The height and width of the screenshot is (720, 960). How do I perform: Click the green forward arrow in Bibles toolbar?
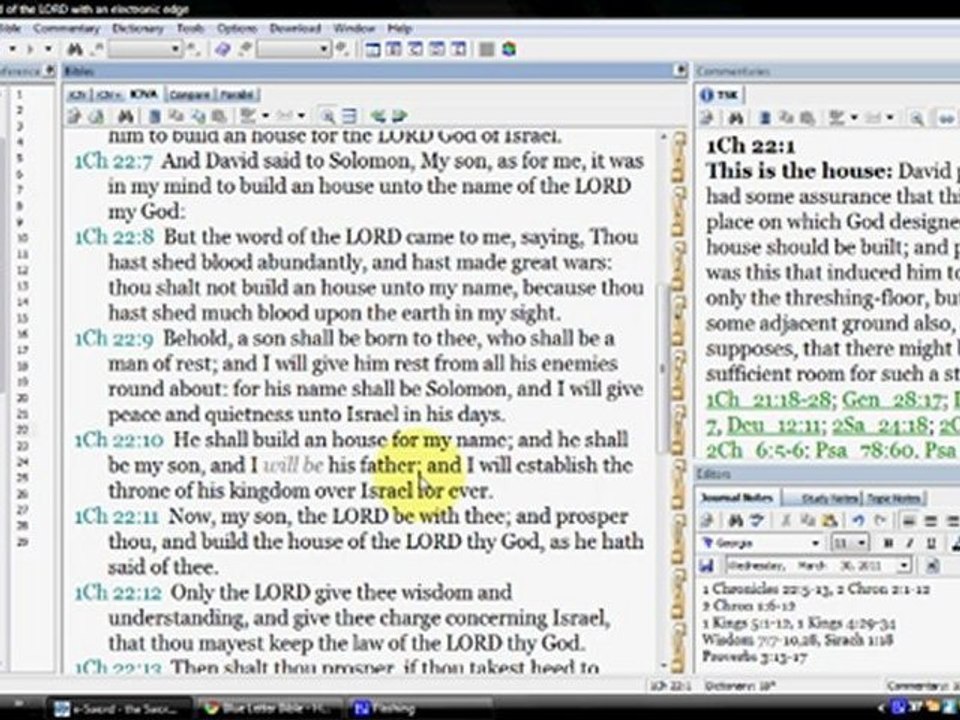[x=399, y=116]
